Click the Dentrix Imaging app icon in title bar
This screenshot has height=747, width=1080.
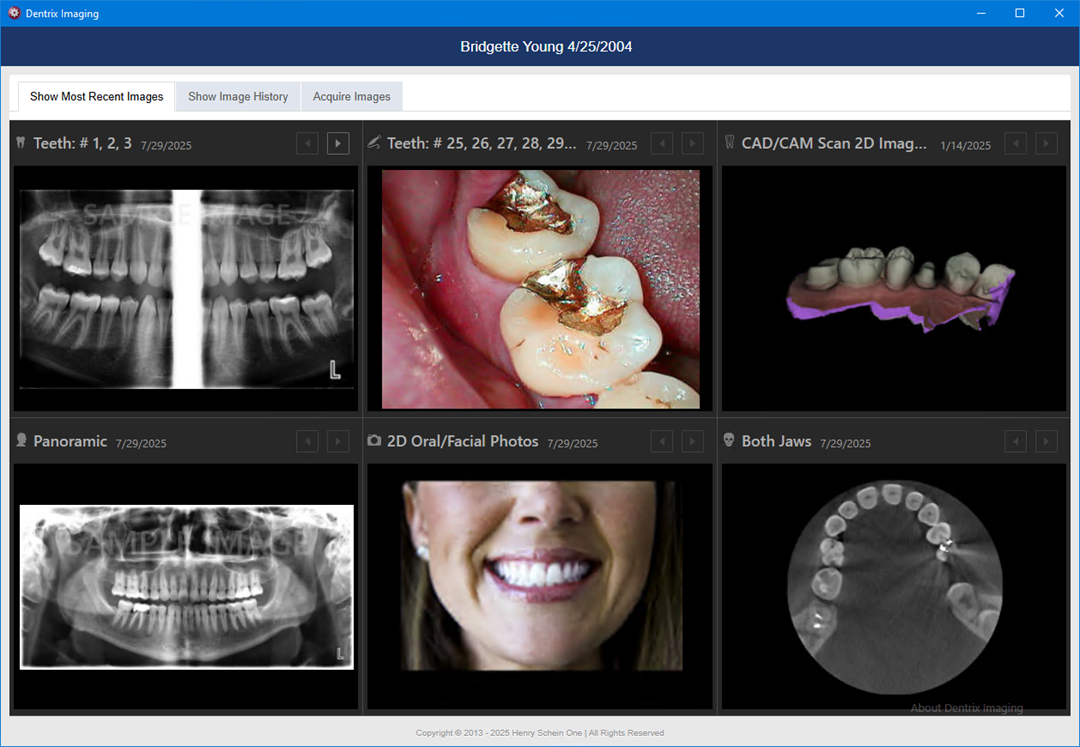click(14, 13)
